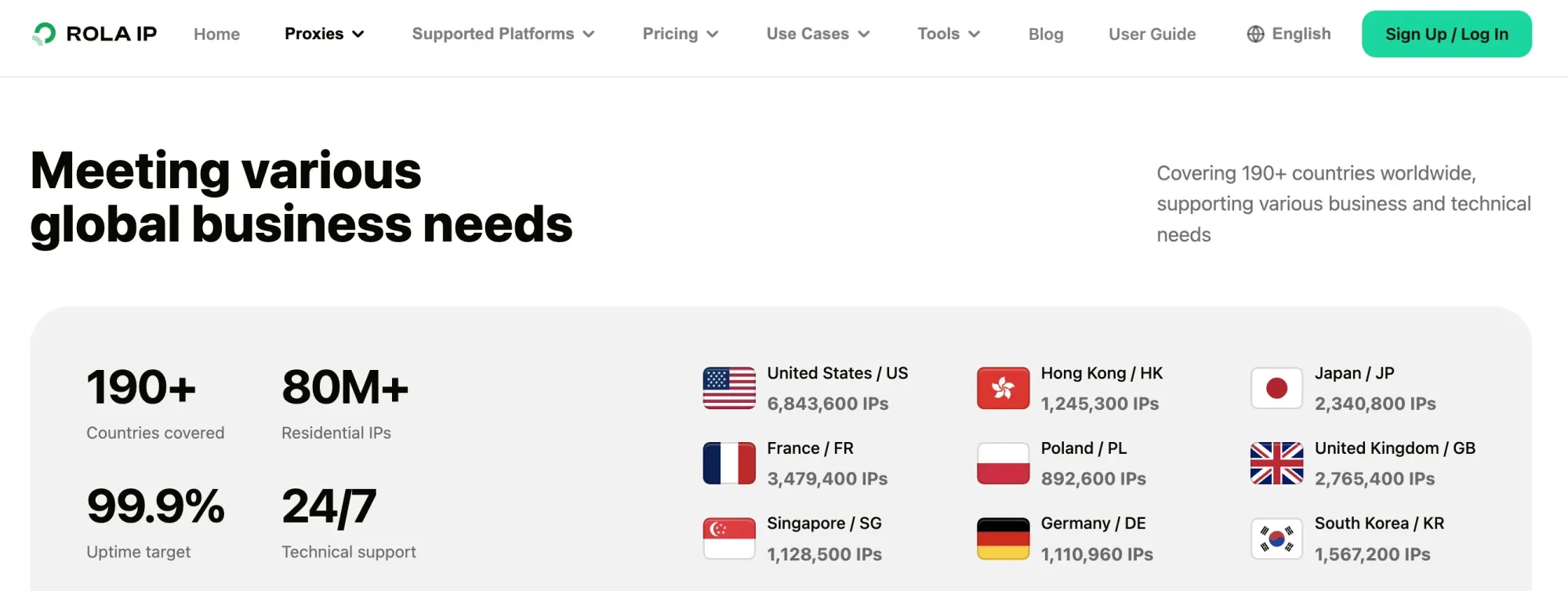The width and height of the screenshot is (1568, 591).
Task: Click the '99.9%' uptime stat
Action: 156,506
